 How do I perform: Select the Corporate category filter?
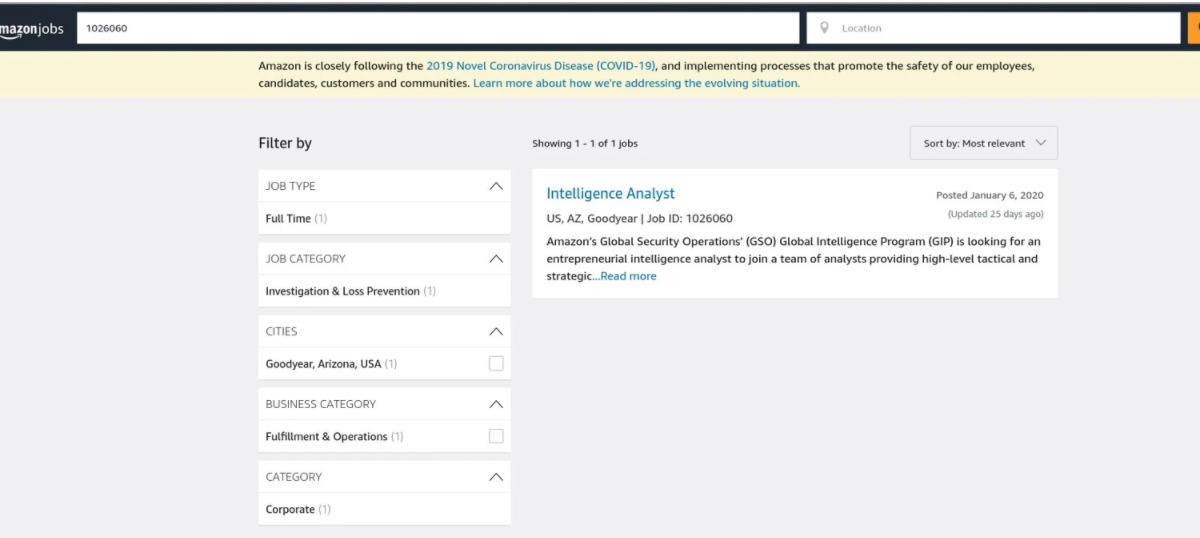[x=298, y=509]
